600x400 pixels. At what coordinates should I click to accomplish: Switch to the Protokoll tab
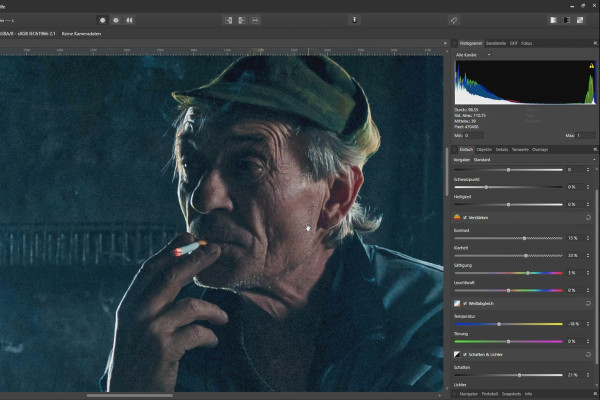click(x=490, y=394)
